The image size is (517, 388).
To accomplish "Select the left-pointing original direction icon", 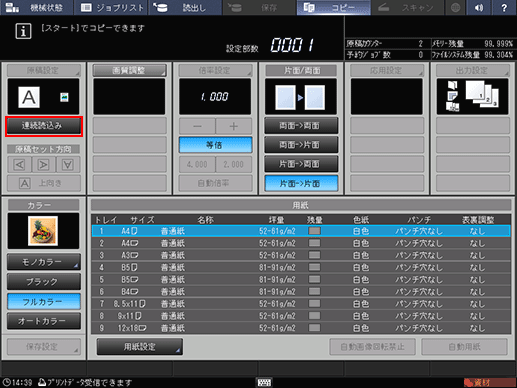I will click(20, 165).
